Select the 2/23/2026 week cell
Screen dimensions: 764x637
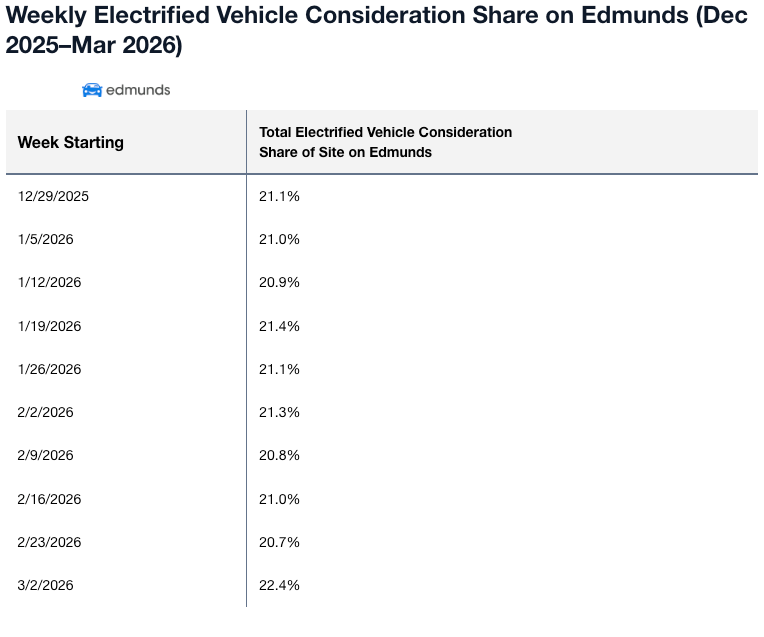50,542
